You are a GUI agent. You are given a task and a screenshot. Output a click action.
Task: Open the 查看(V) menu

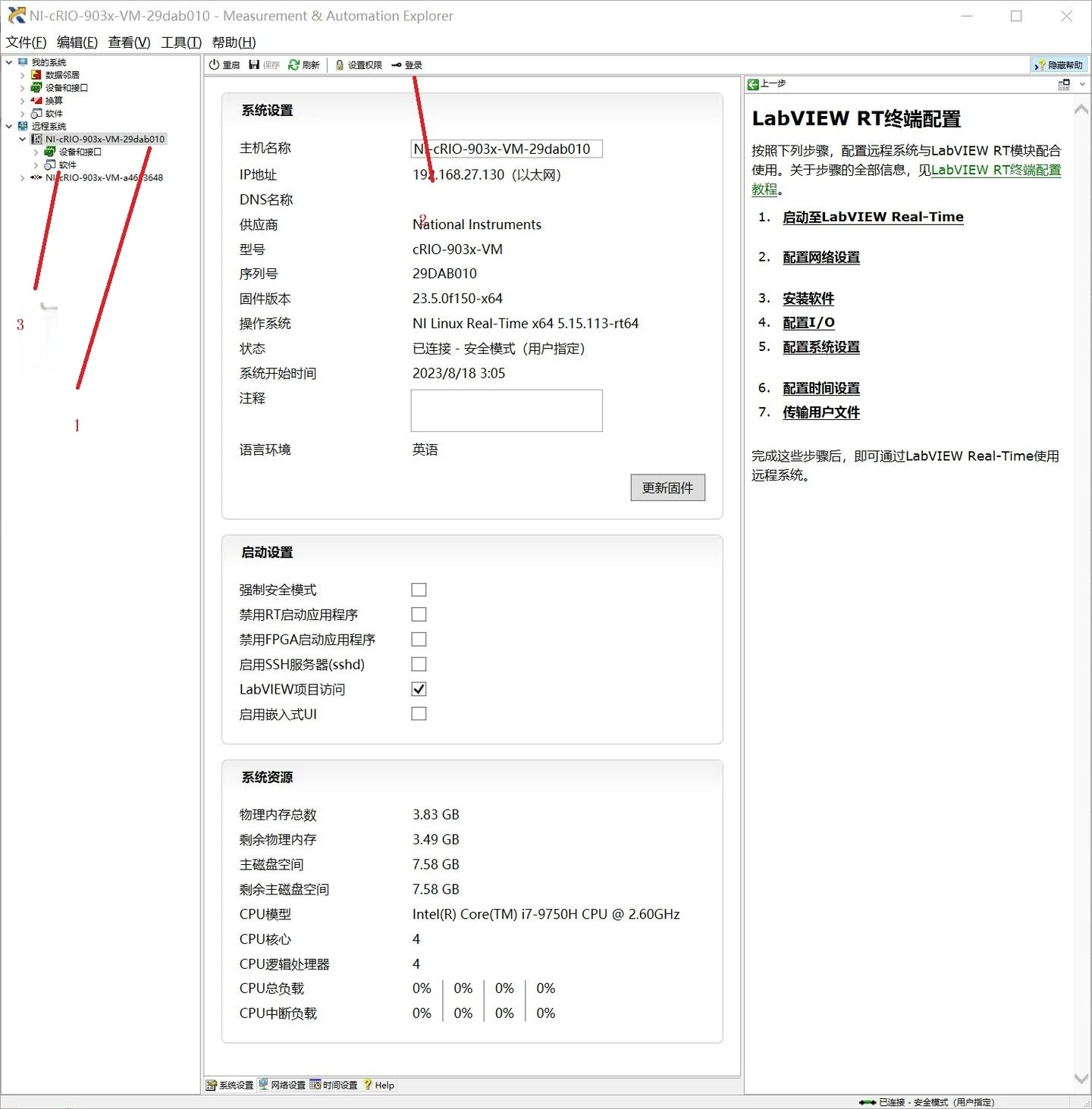(x=130, y=42)
